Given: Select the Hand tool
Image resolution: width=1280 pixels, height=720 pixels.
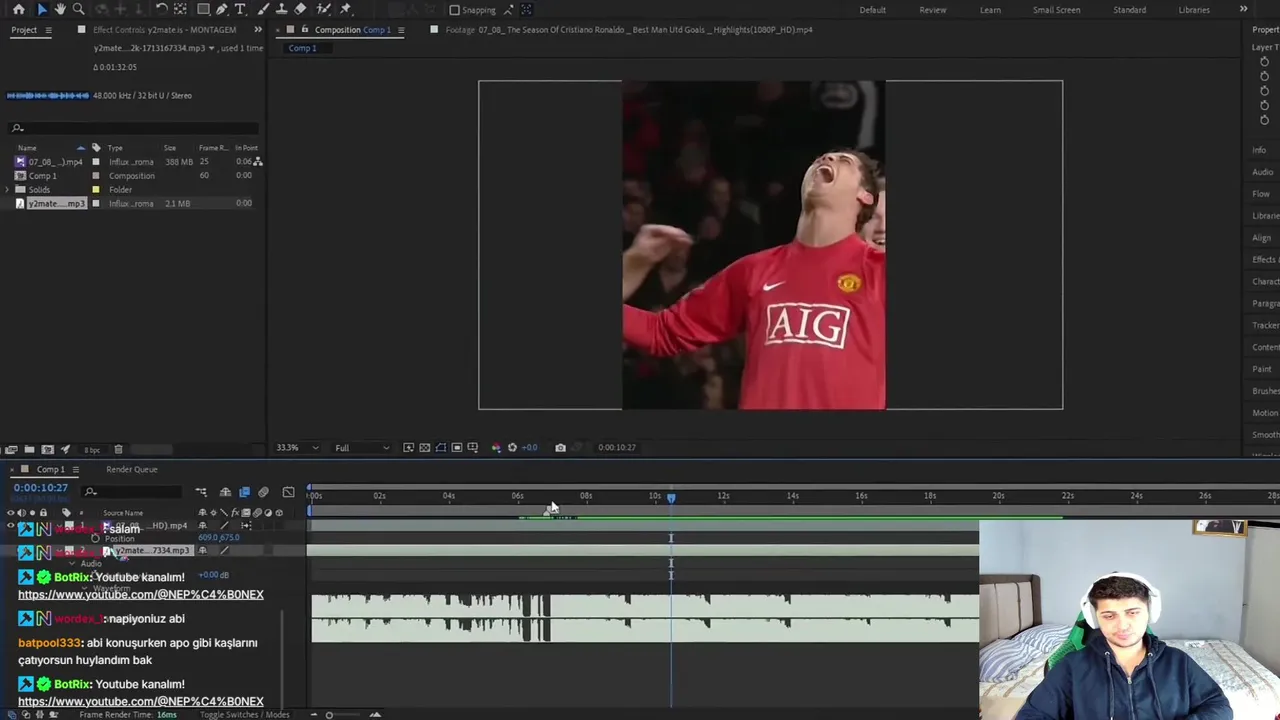Looking at the screenshot, I should (x=60, y=9).
